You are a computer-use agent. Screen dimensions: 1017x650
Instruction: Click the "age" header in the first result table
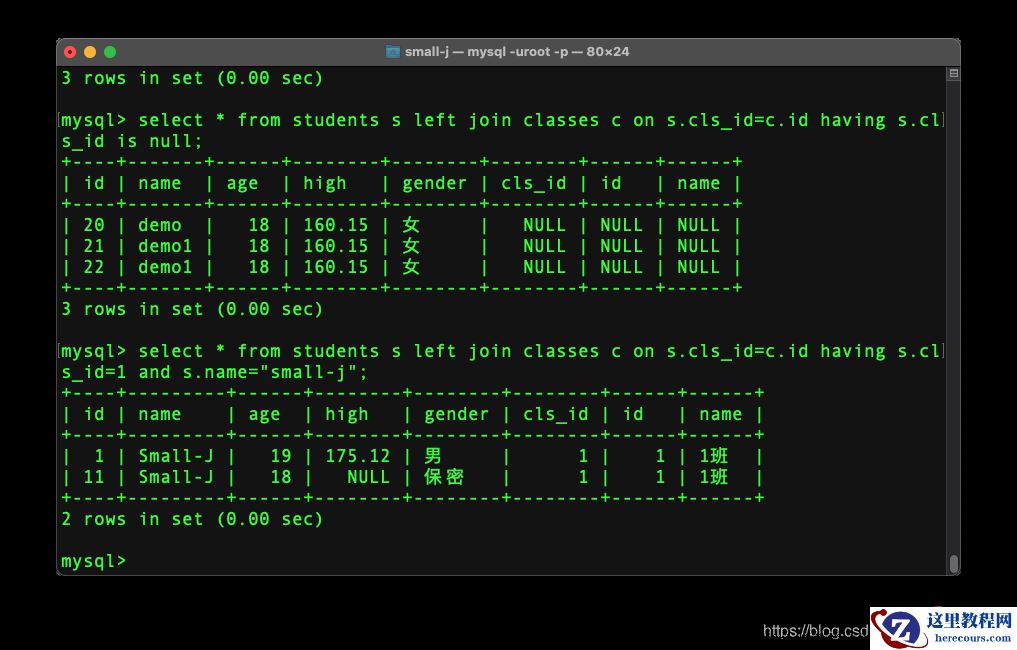pyautogui.click(x=242, y=184)
